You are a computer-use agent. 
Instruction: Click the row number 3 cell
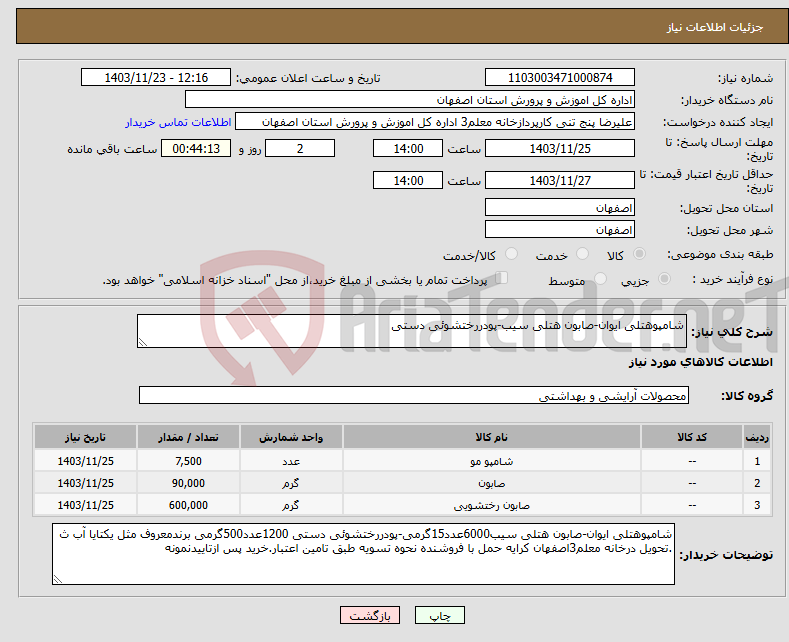757,505
